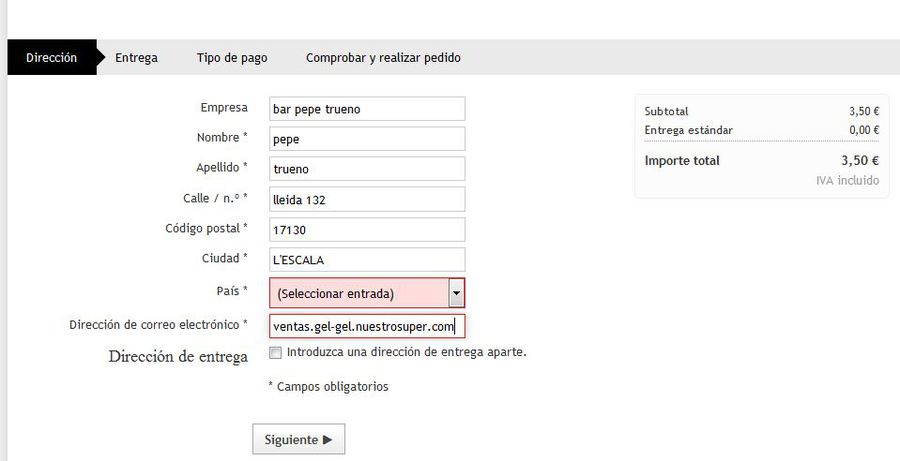Open the Entrega step tab
This screenshot has height=461, width=900.
click(136, 58)
